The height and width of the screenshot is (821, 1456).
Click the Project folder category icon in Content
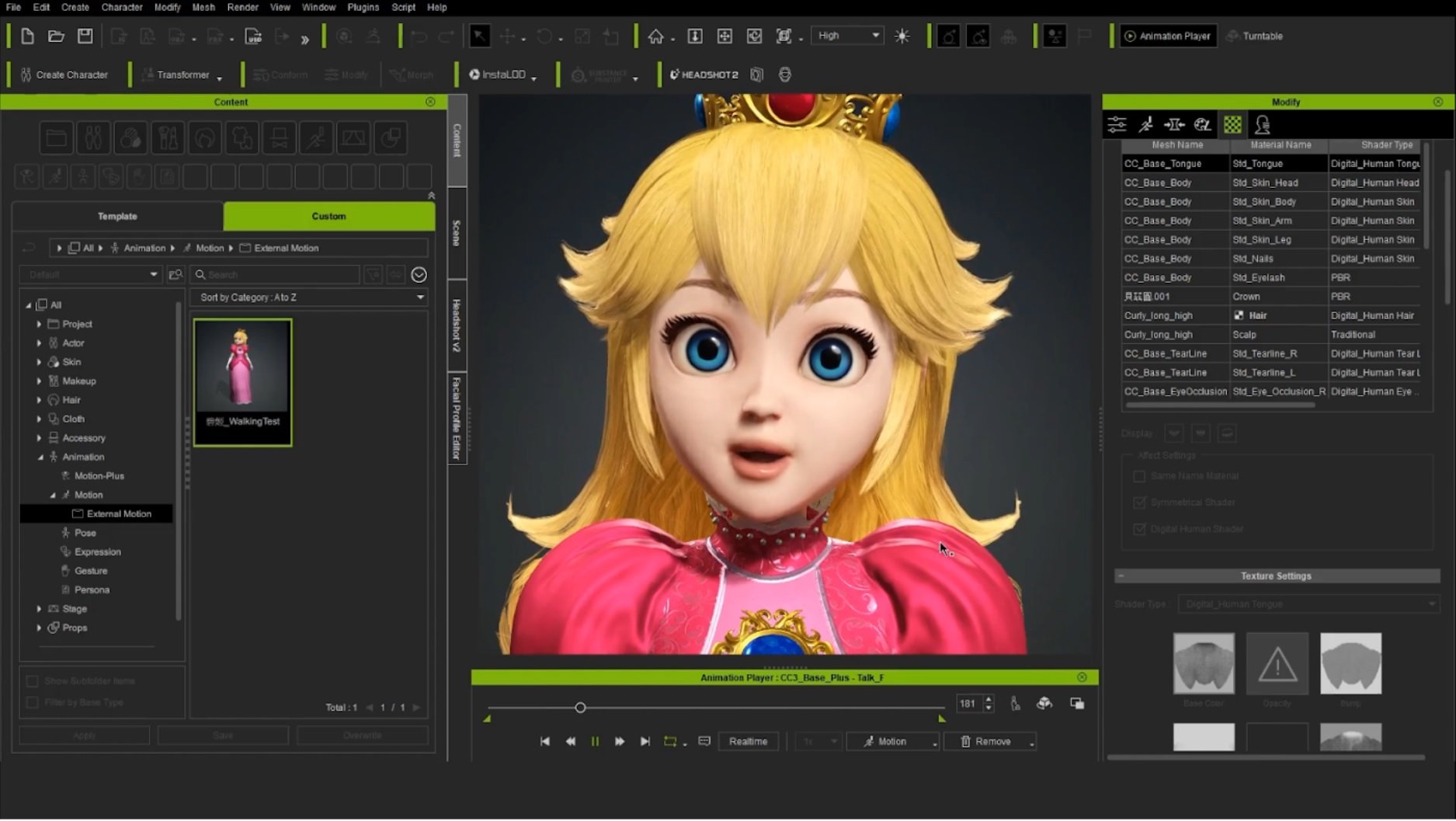click(x=56, y=138)
